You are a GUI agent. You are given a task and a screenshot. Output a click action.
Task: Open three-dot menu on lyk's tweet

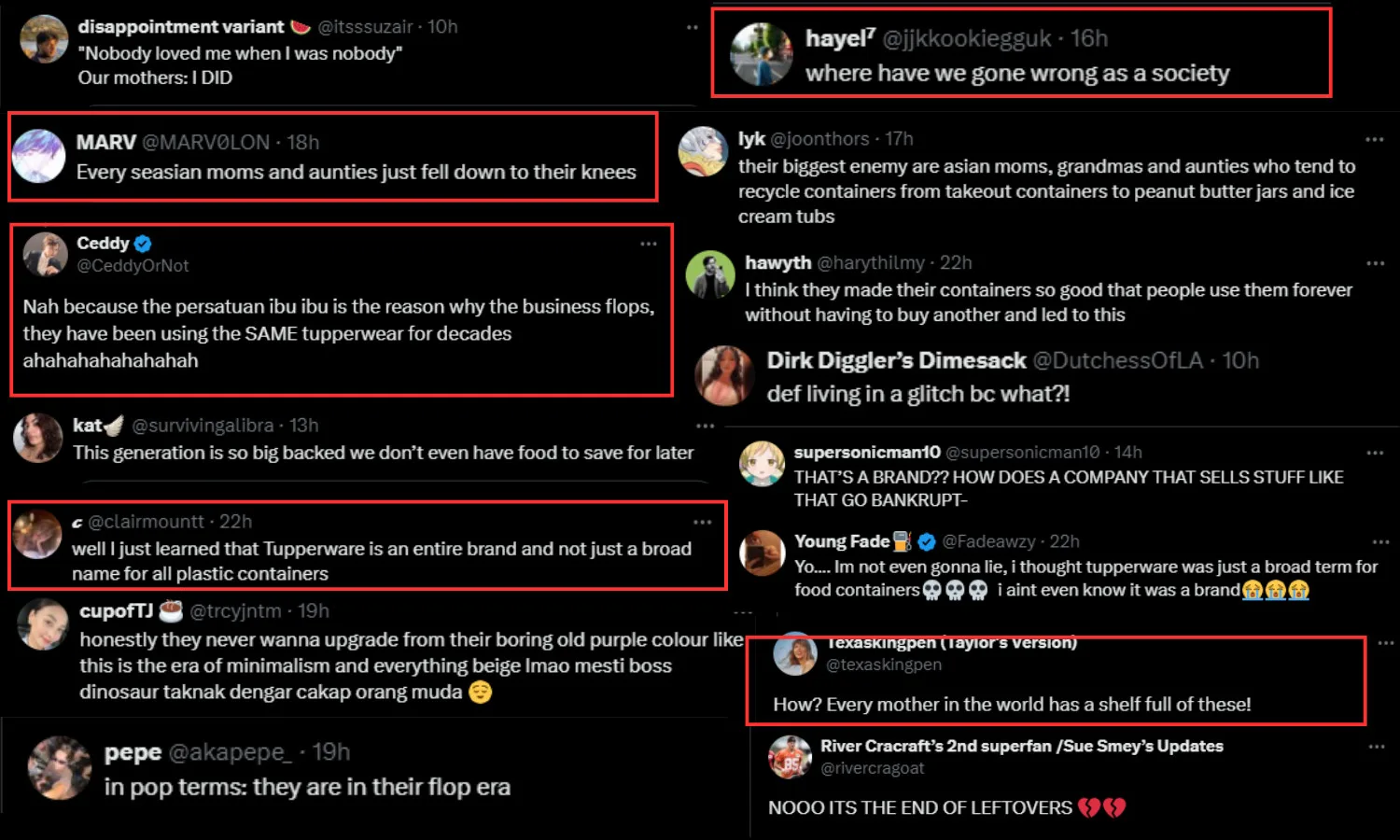(1375, 139)
